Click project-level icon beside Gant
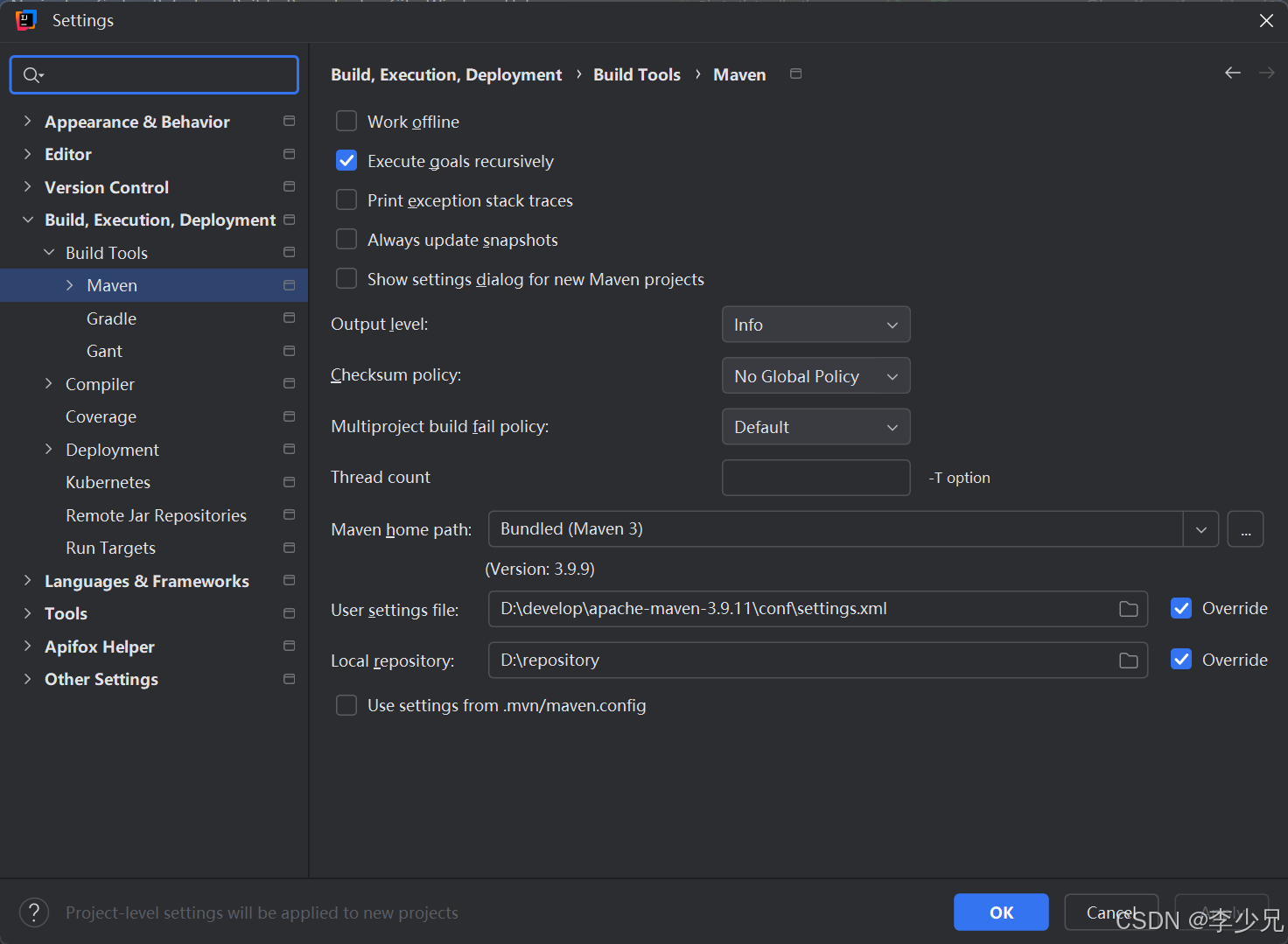 pos(290,351)
